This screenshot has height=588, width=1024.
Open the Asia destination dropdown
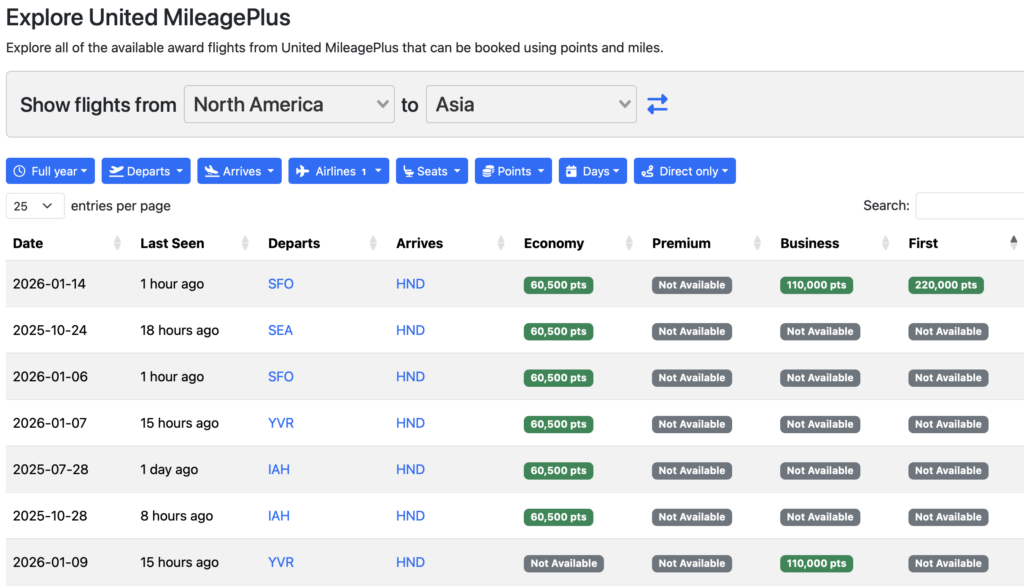(531, 104)
